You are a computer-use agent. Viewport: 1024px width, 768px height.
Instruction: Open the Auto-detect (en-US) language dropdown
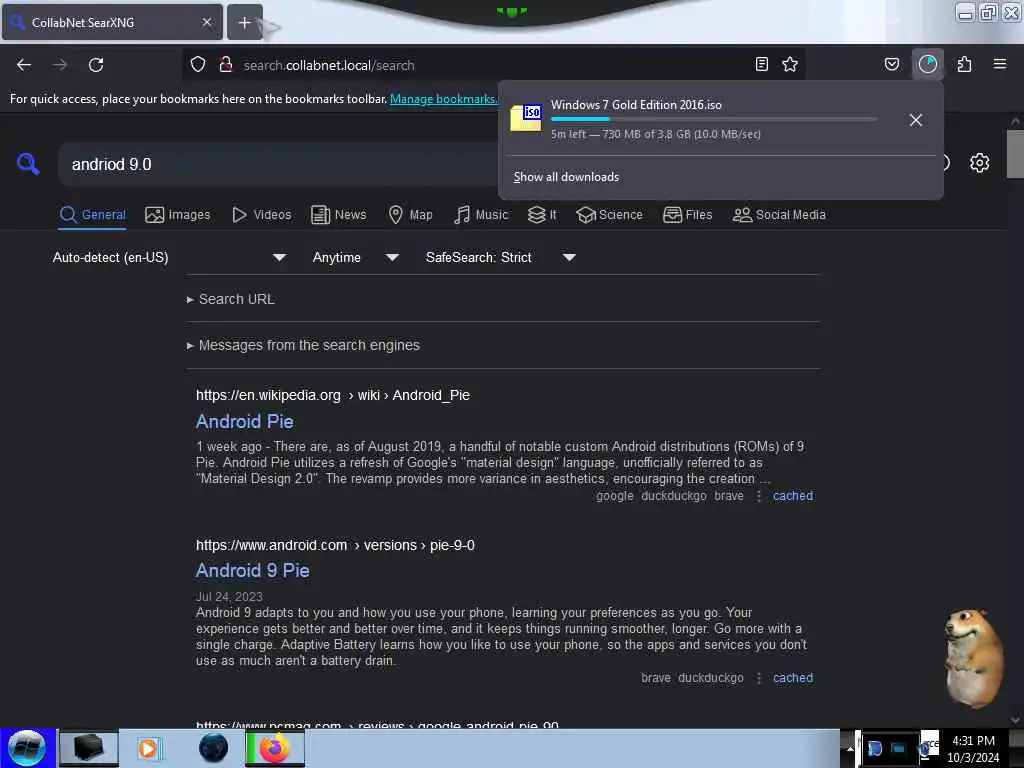click(169, 257)
